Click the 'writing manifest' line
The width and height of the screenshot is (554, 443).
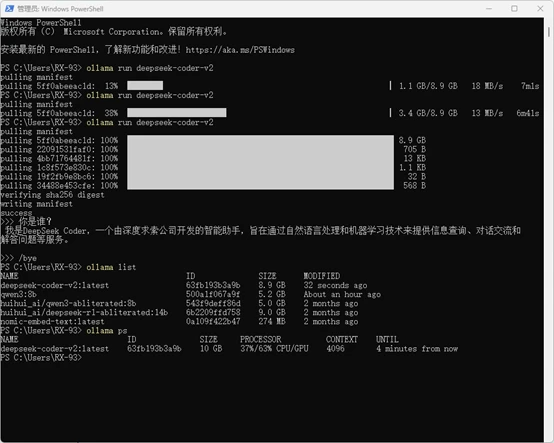tap(36, 204)
